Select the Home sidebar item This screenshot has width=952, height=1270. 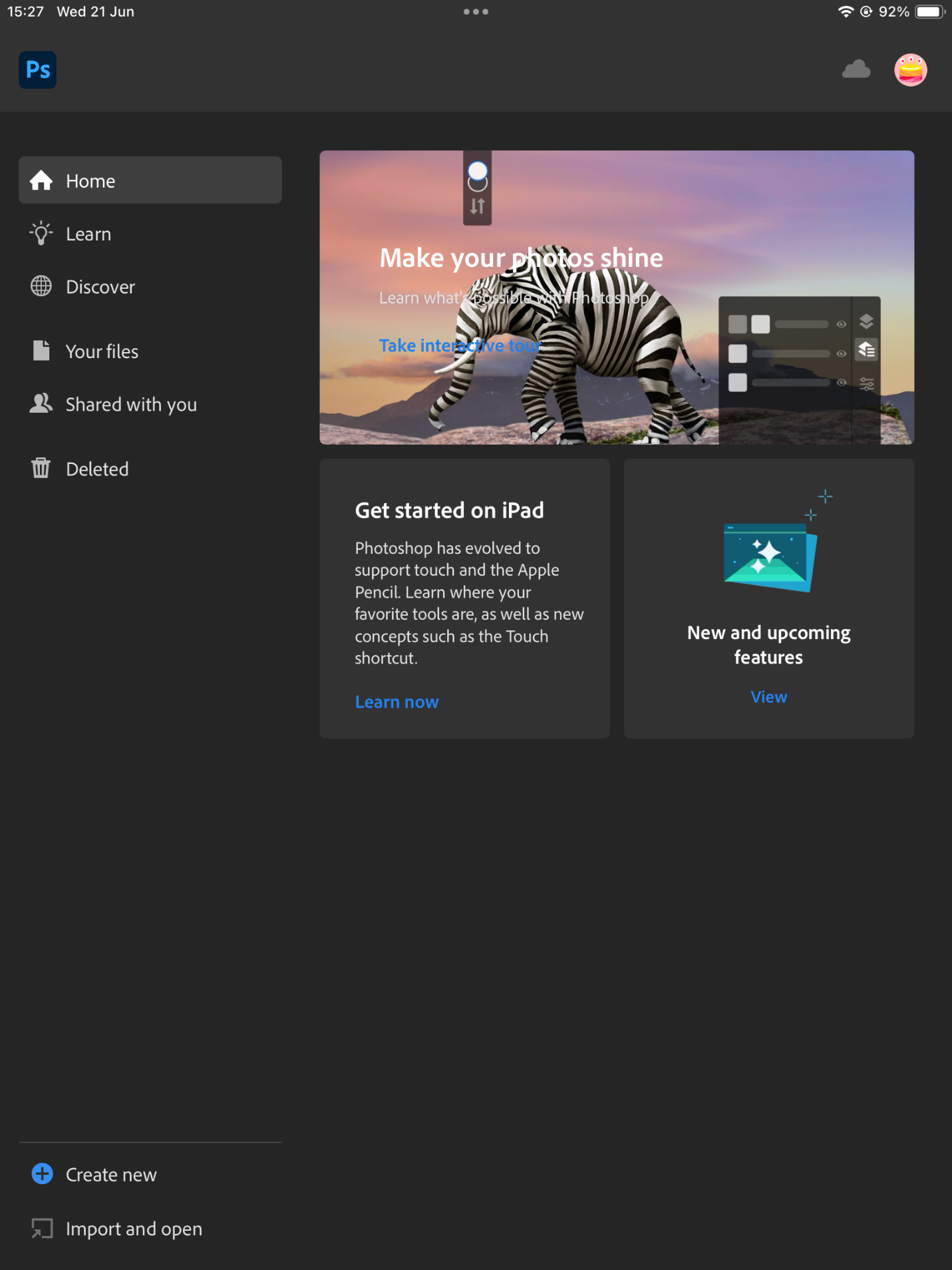click(150, 180)
